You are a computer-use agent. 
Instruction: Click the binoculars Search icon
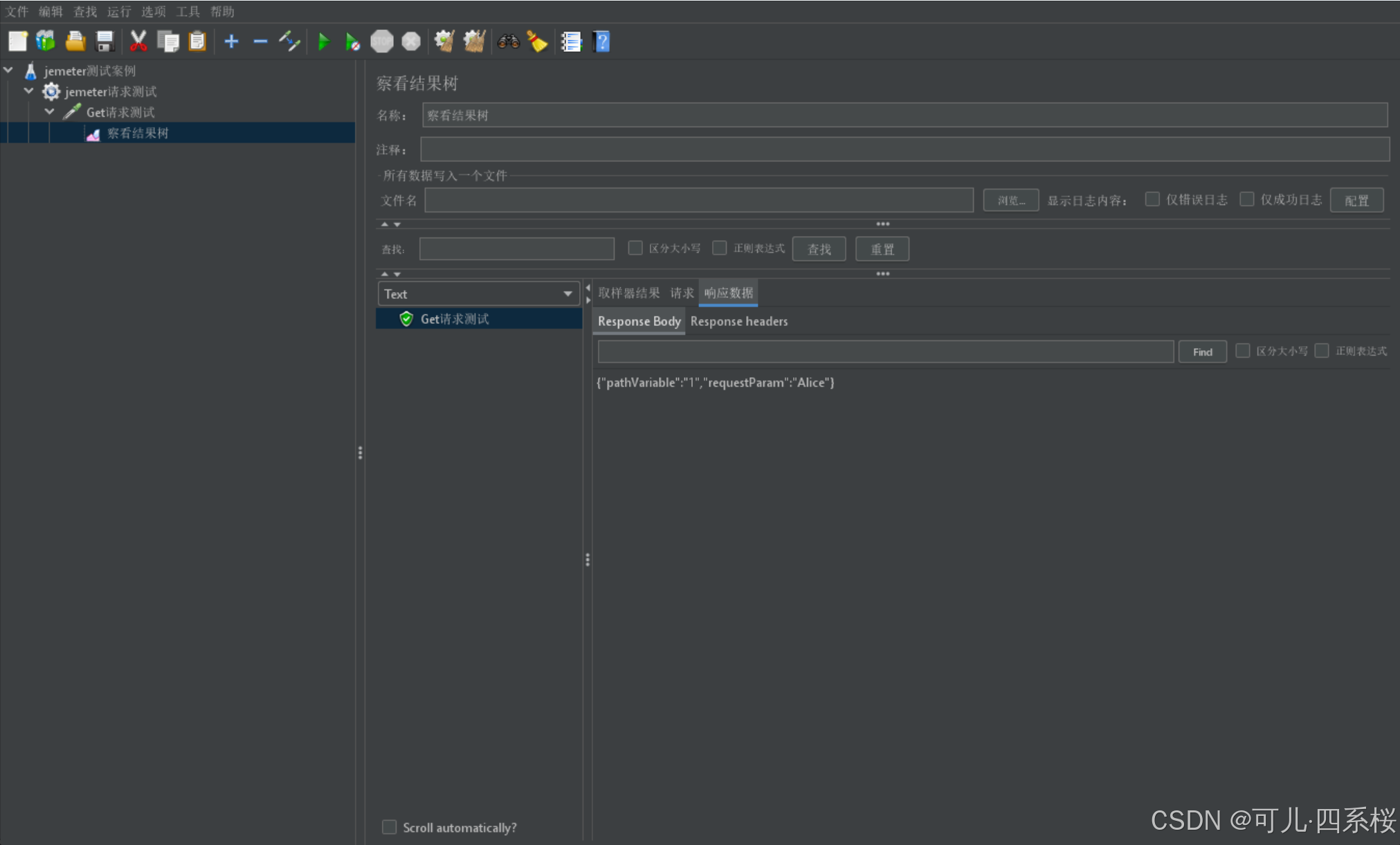pyautogui.click(x=508, y=42)
